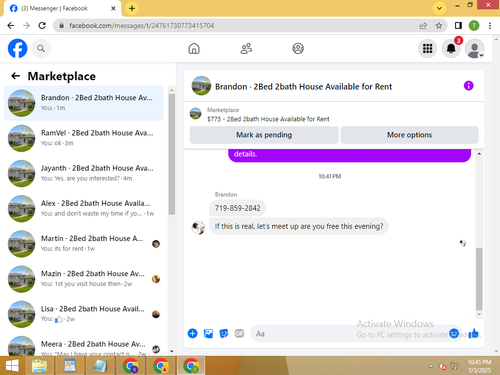Go to the Home feed icon
The height and width of the screenshot is (375, 500).
pos(194,49)
